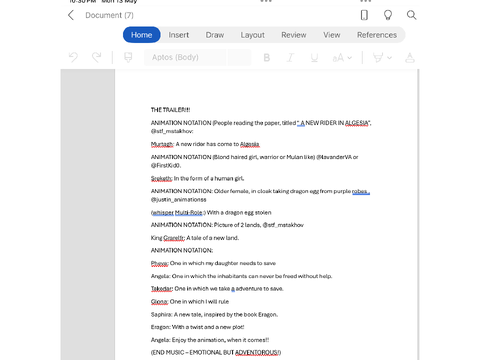Open Aptos (Body) font name box
Image resolution: width=480 pixels, height=360 pixels.
pos(185,57)
